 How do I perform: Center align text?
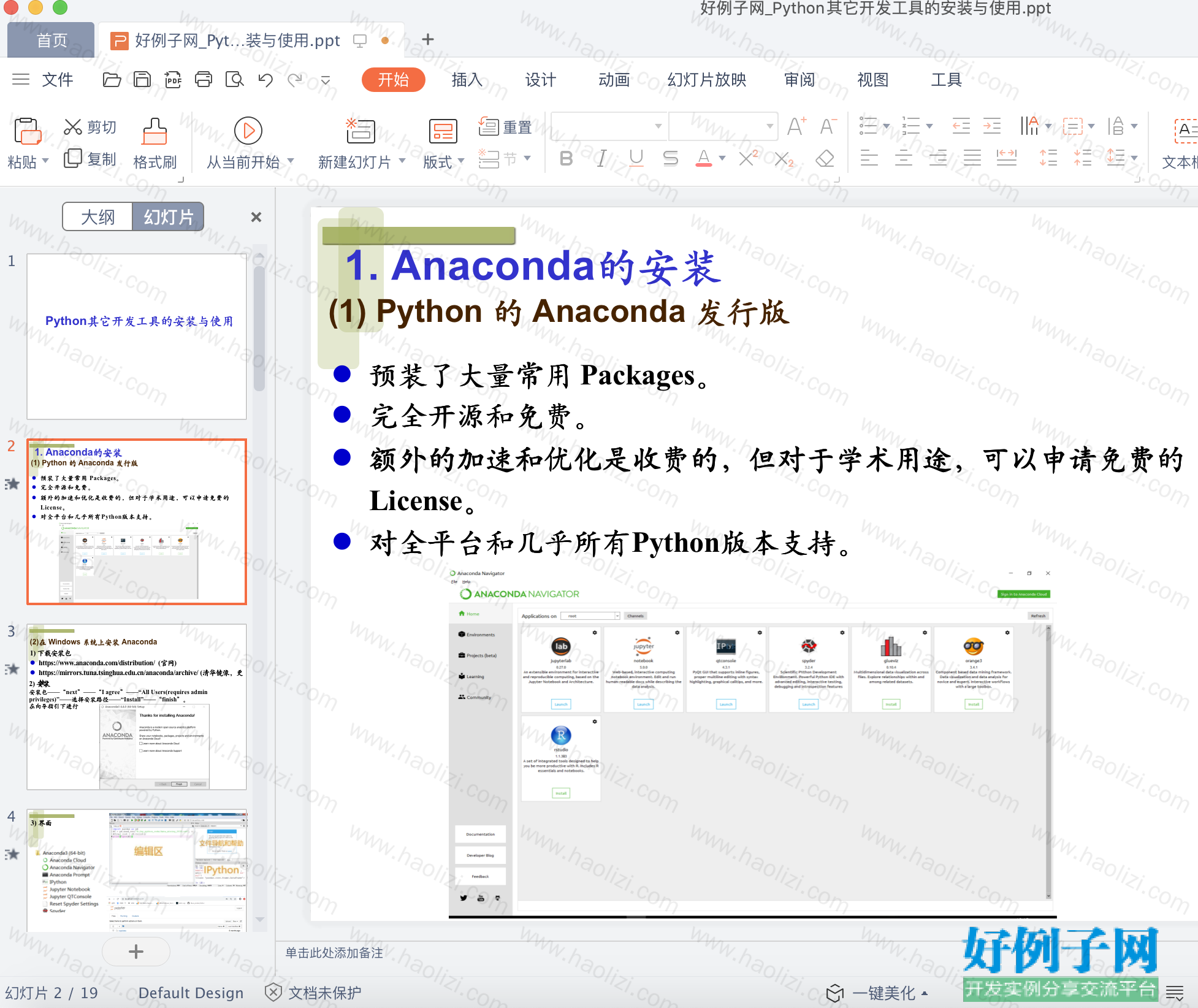(903, 158)
